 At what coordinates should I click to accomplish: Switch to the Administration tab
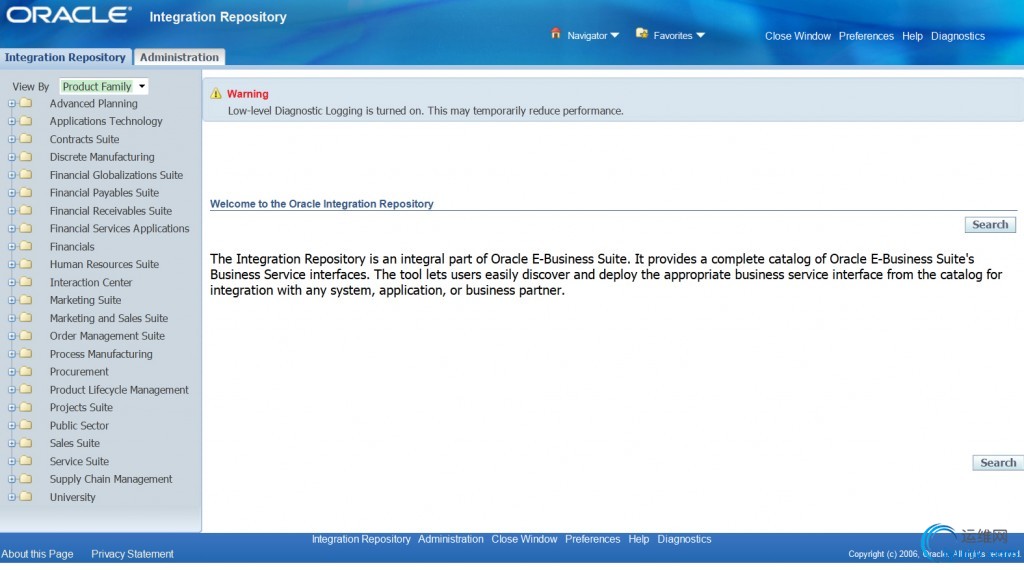pos(179,57)
